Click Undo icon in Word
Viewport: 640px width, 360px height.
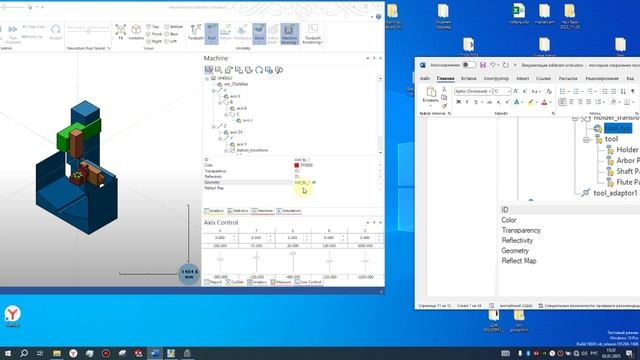click(493, 65)
